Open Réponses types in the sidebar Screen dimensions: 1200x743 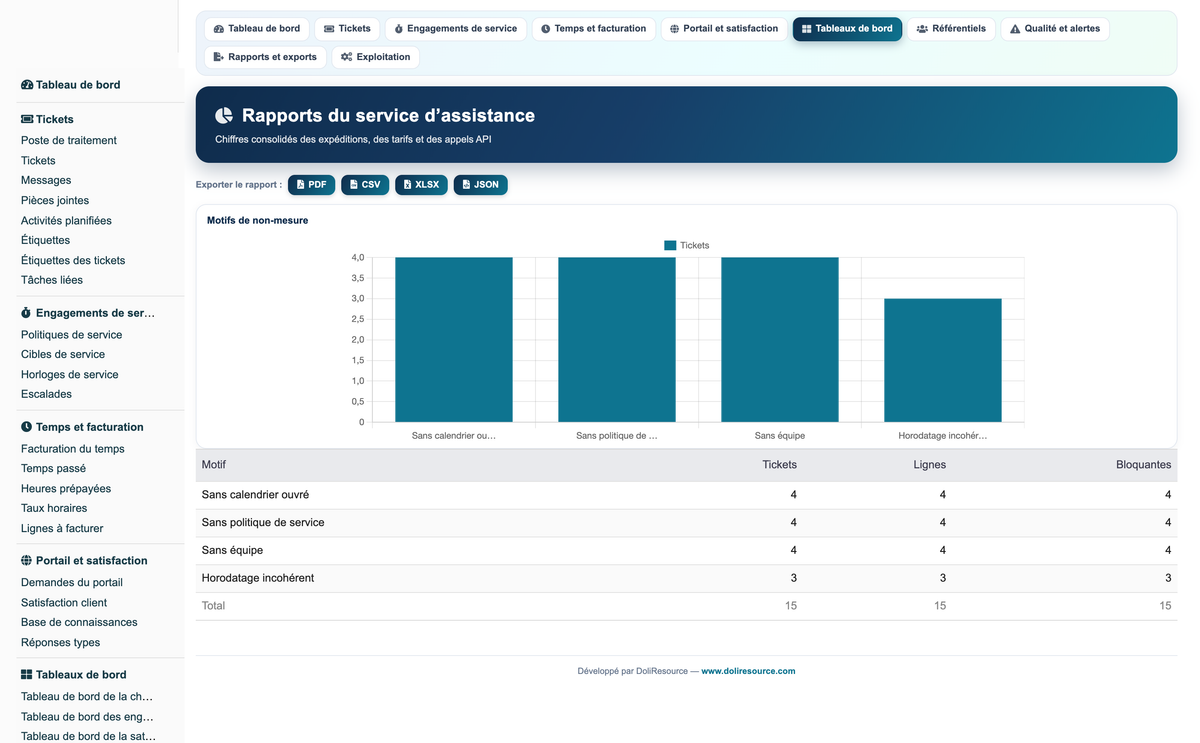click(60, 643)
